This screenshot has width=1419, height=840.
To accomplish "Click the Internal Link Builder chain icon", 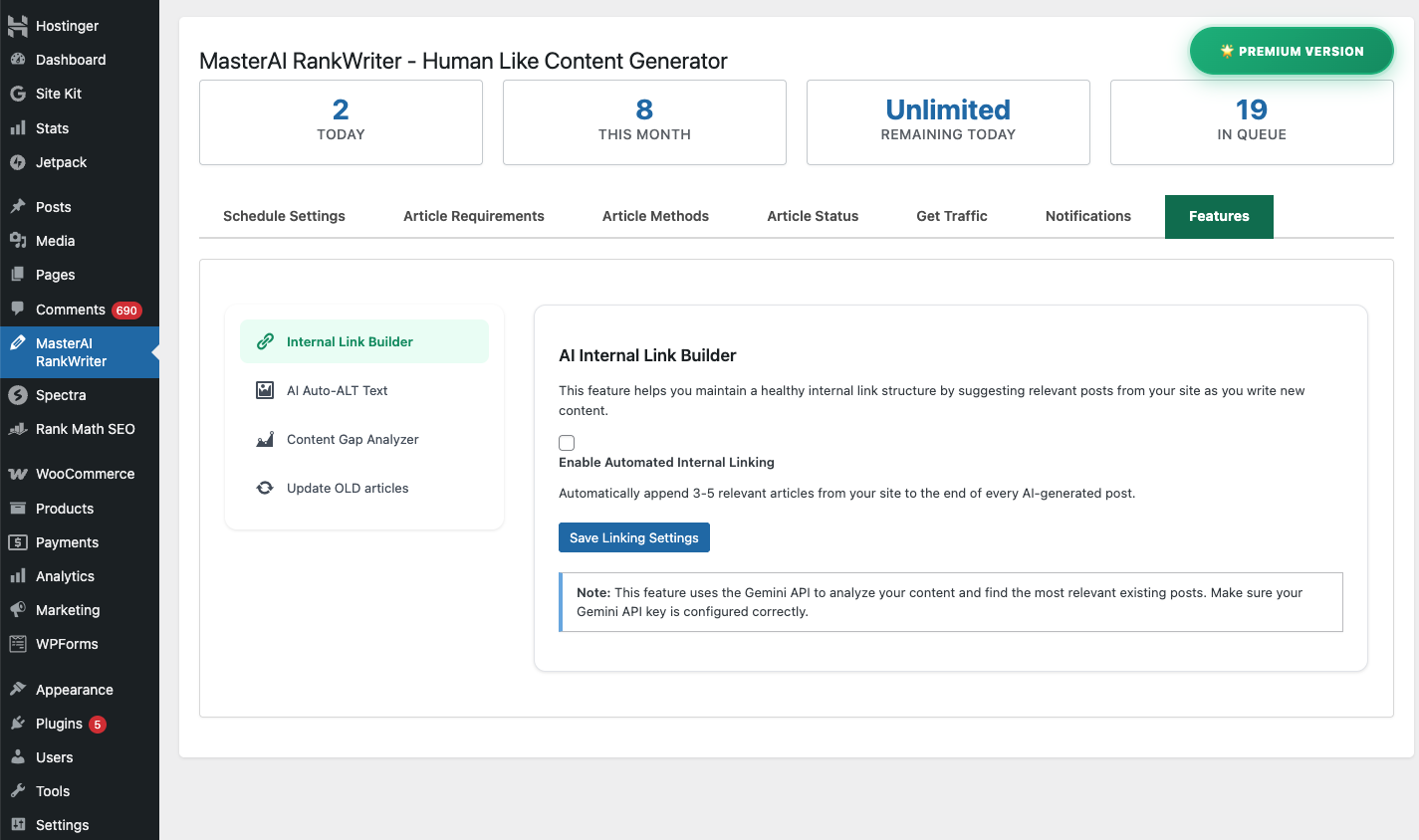I will tap(265, 341).
